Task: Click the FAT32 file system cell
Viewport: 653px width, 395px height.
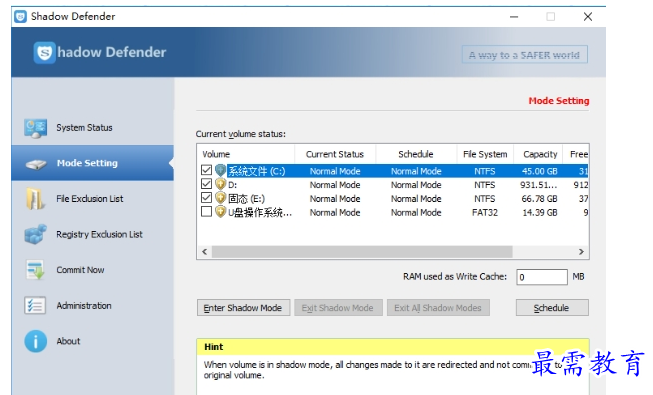Action: [x=485, y=212]
